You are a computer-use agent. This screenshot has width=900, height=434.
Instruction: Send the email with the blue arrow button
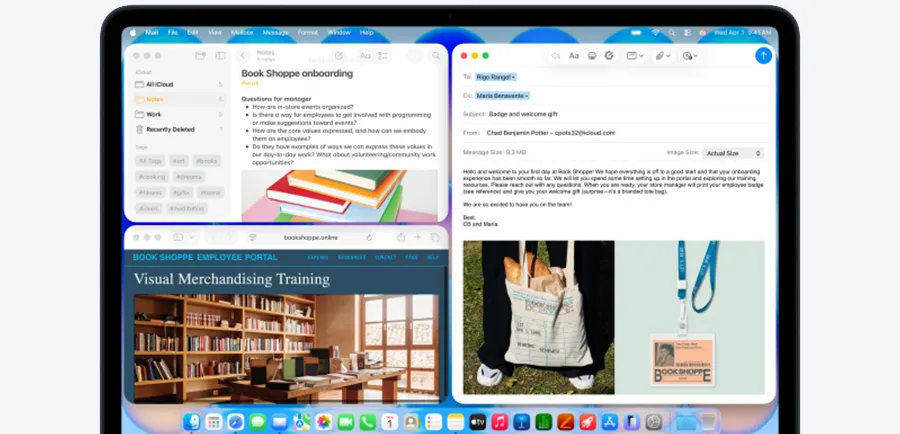point(763,56)
